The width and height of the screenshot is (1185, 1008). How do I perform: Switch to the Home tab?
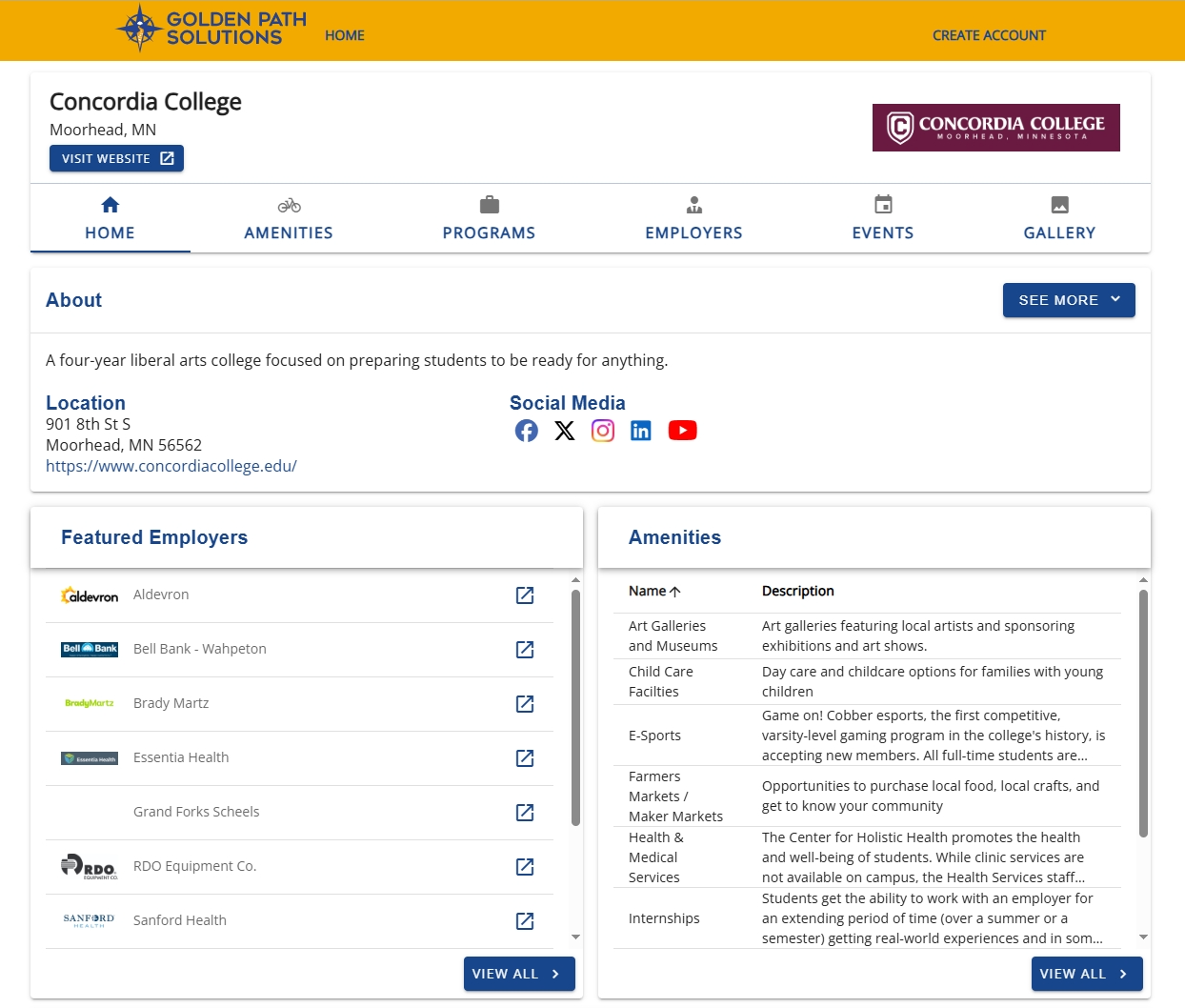(x=110, y=218)
